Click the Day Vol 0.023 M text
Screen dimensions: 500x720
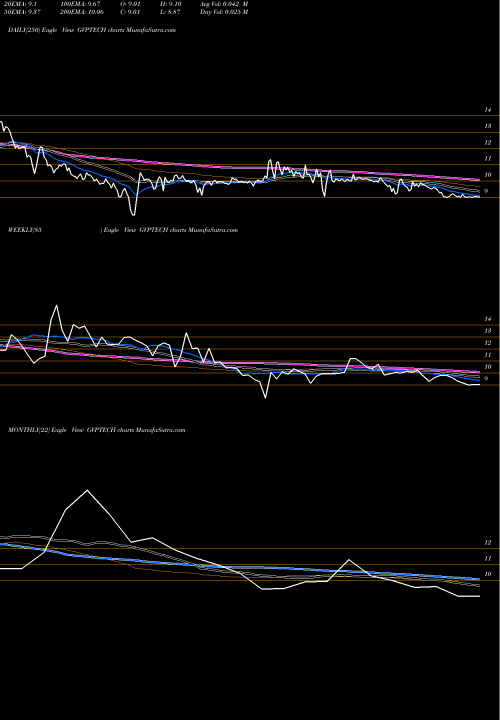(224, 12)
